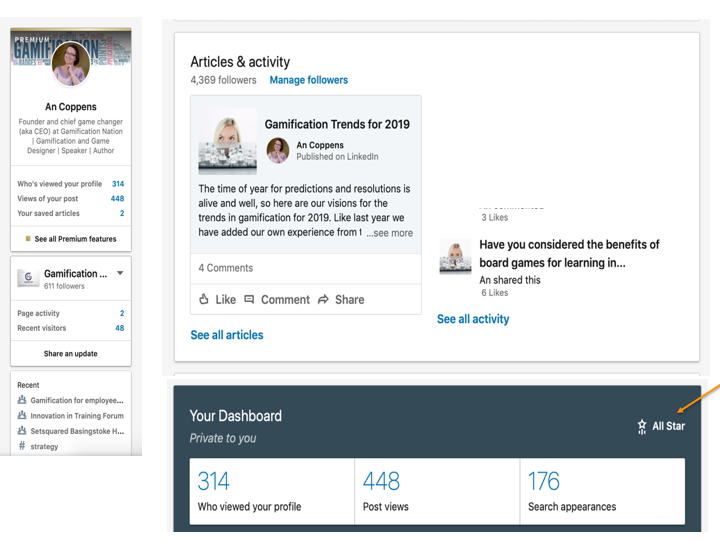
Task: Open See all articles link
Action: coord(227,335)
